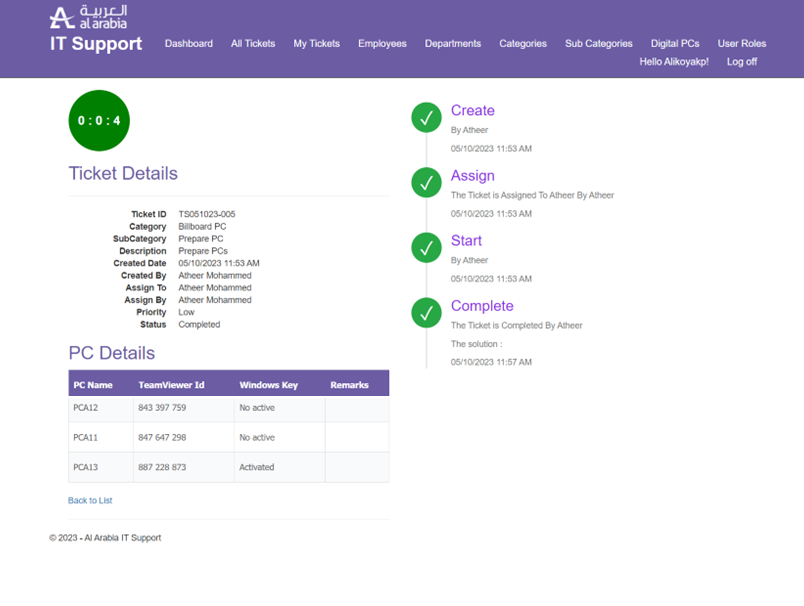The width and height of the screenshot is (804, 606).
Task: Click the green timer circle
Action: (x=99, y=121)
